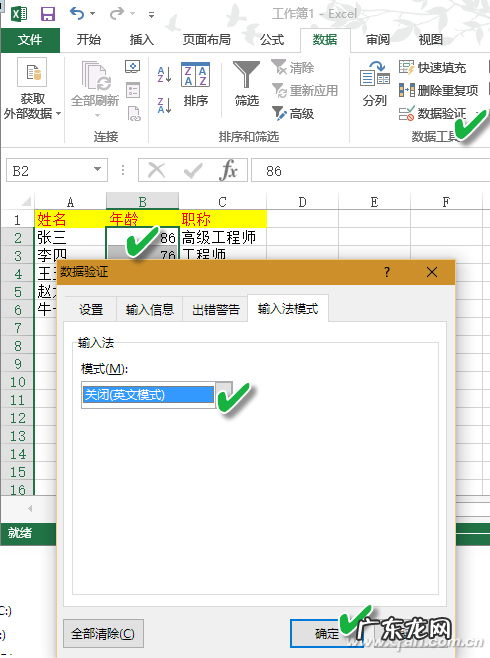Expand the Name Box dropdown arrow
Image resolution: width=490 pixels, height=658 pixels.
tap(97, 170)
